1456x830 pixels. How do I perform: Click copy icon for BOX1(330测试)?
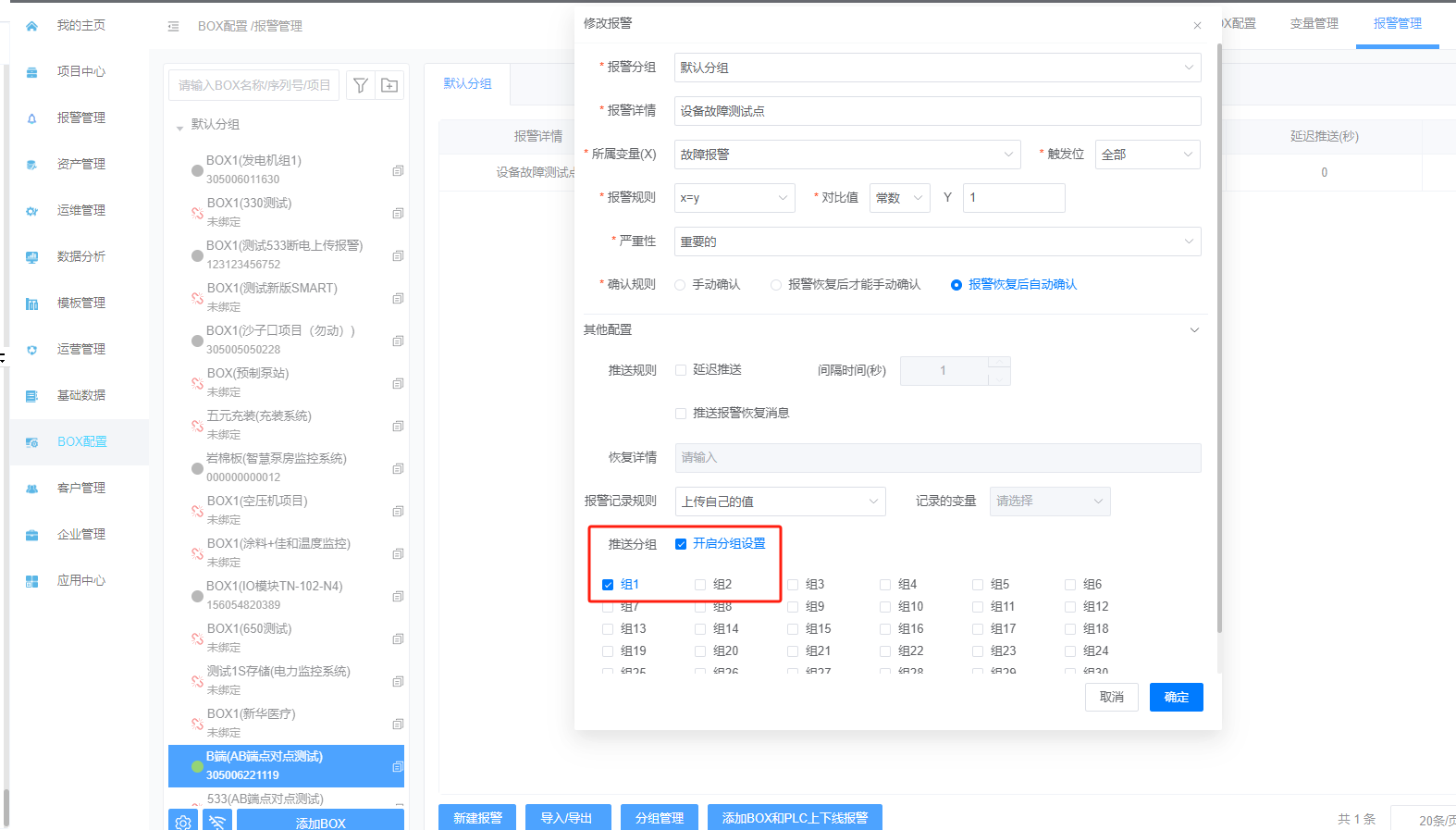(x=398, y=213)
